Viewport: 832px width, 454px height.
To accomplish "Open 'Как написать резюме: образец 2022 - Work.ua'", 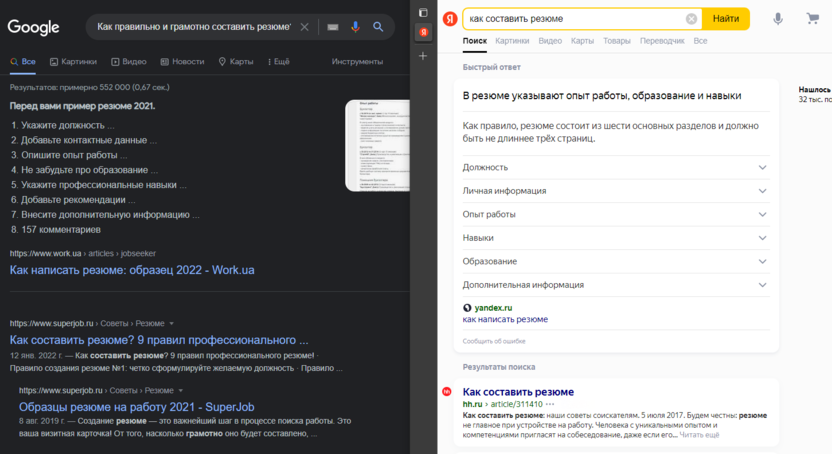I will tap(132, 270).
